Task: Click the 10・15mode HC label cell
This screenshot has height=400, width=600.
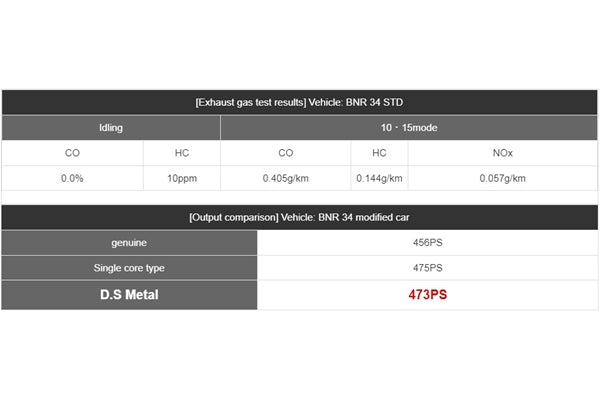Action: tap(379, 153)
